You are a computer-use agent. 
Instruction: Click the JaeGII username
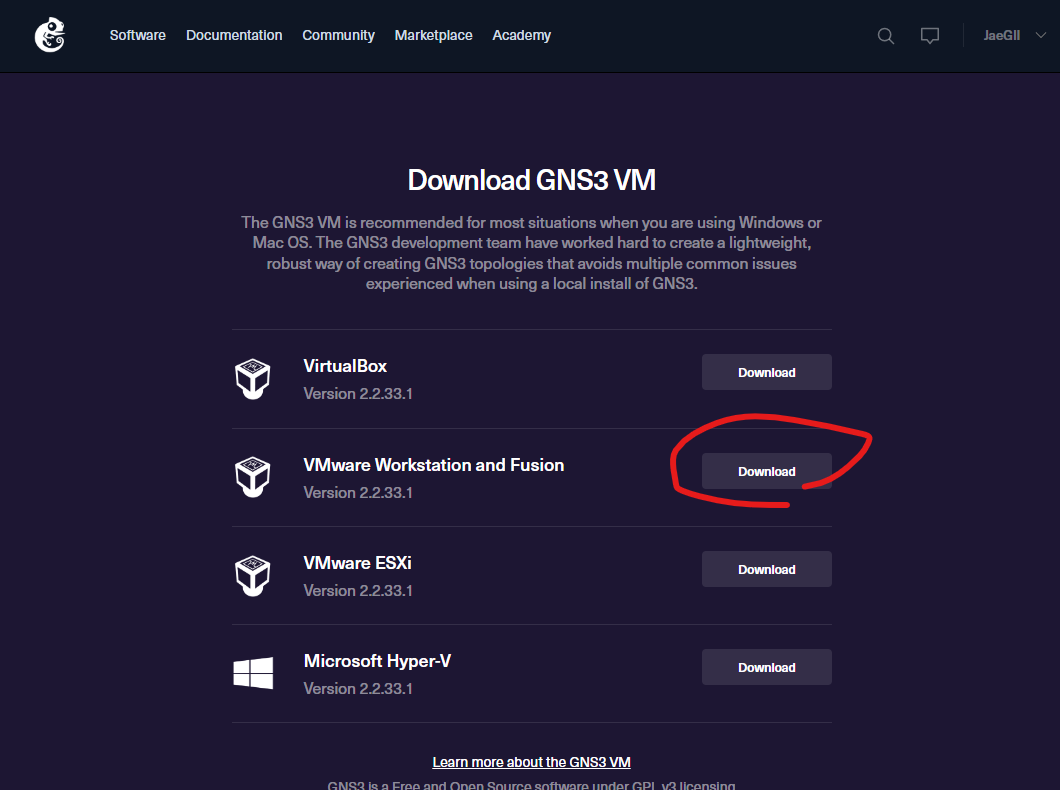(1001, 35)
